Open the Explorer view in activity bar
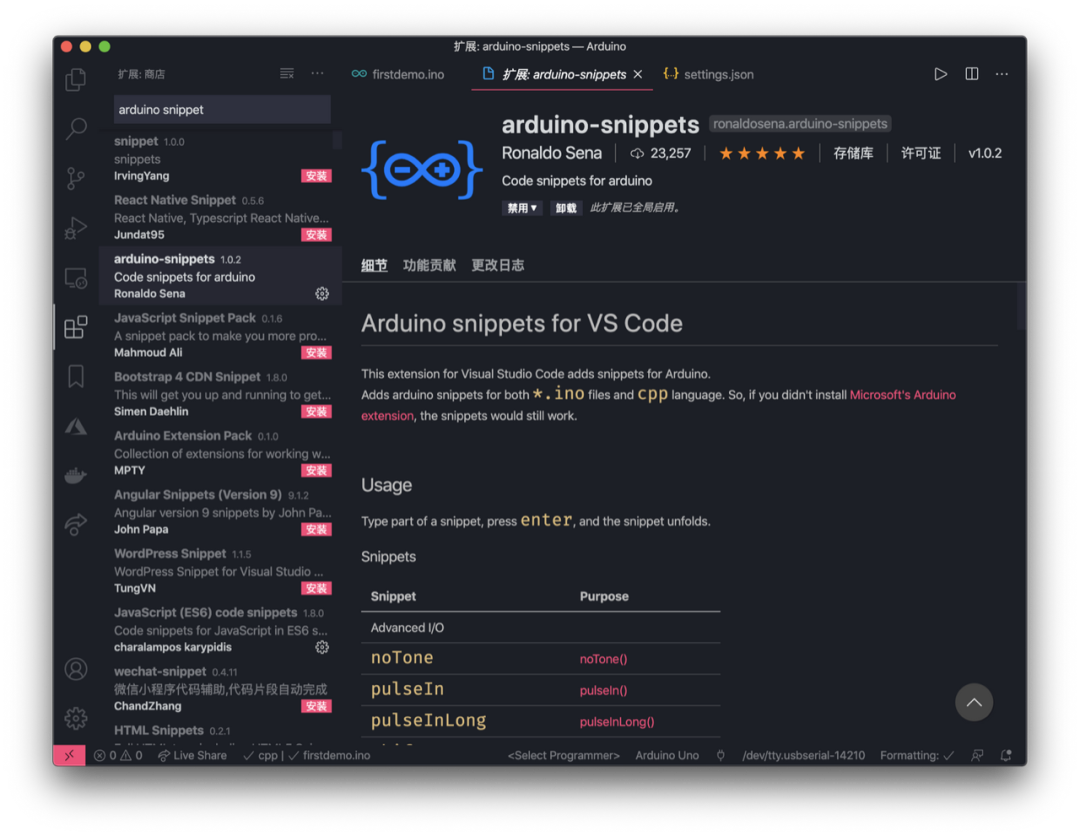1080x836 pixels. click(76, 79)
